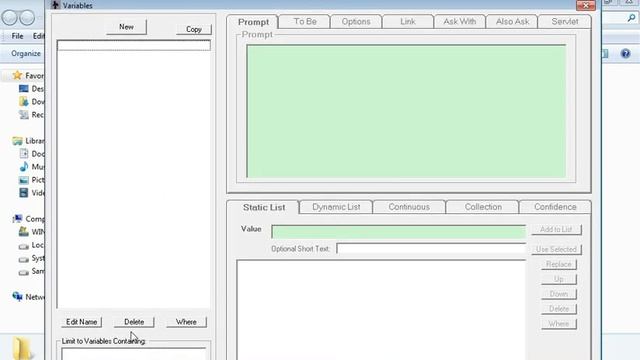The height and width of the screenshot is (360, 640).
Task: Click the Optional Short Text field
Action: [431, 249]
